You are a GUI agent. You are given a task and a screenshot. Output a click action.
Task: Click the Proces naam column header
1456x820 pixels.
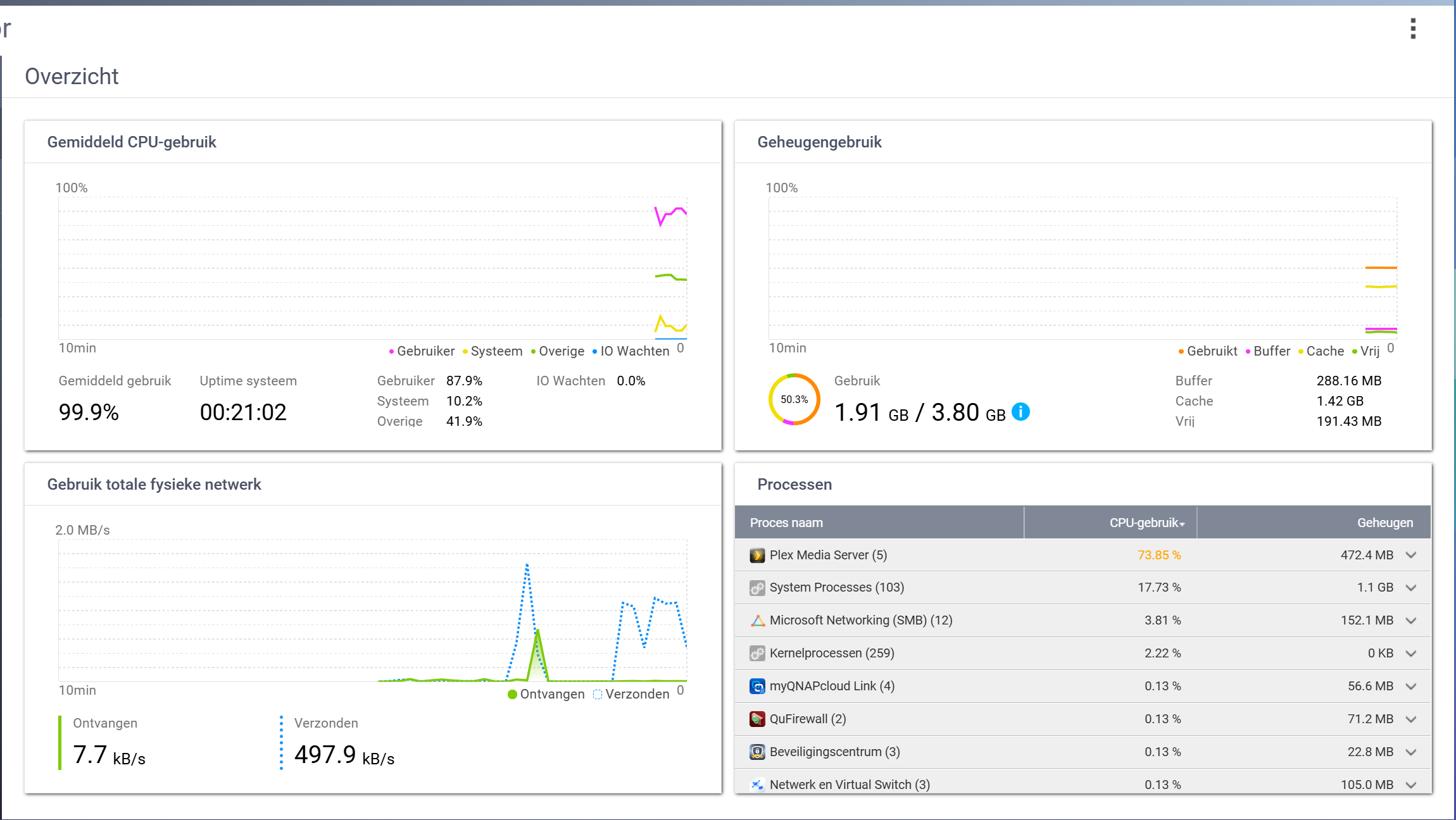pos(786,523)
